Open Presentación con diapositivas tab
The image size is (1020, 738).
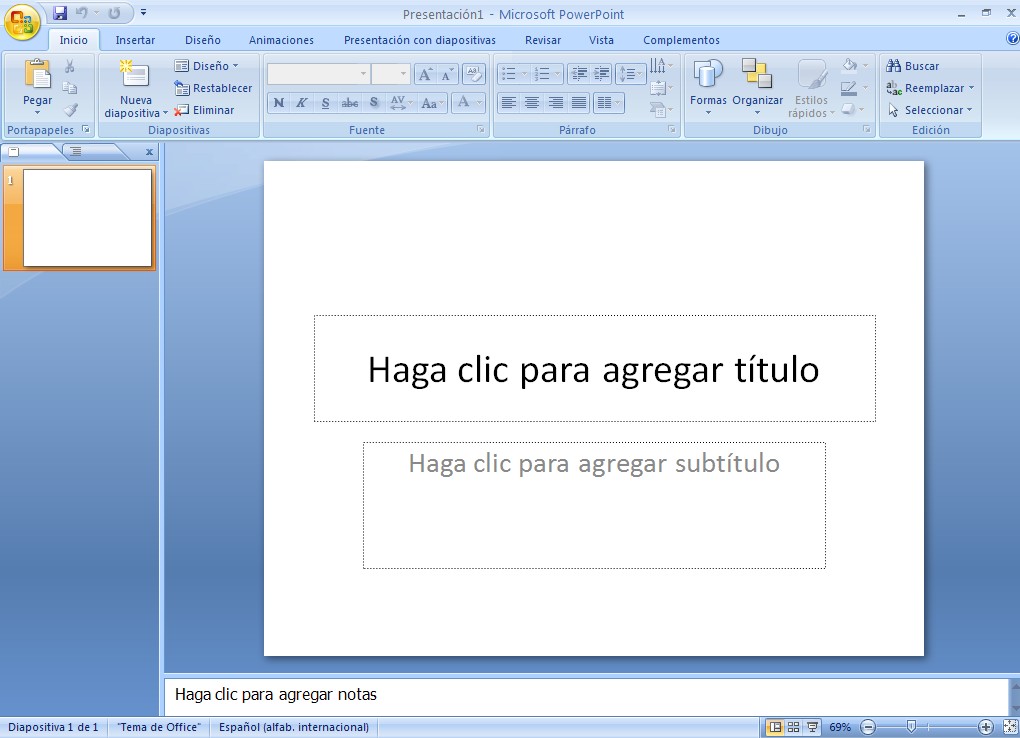click(x=420, y=40)
